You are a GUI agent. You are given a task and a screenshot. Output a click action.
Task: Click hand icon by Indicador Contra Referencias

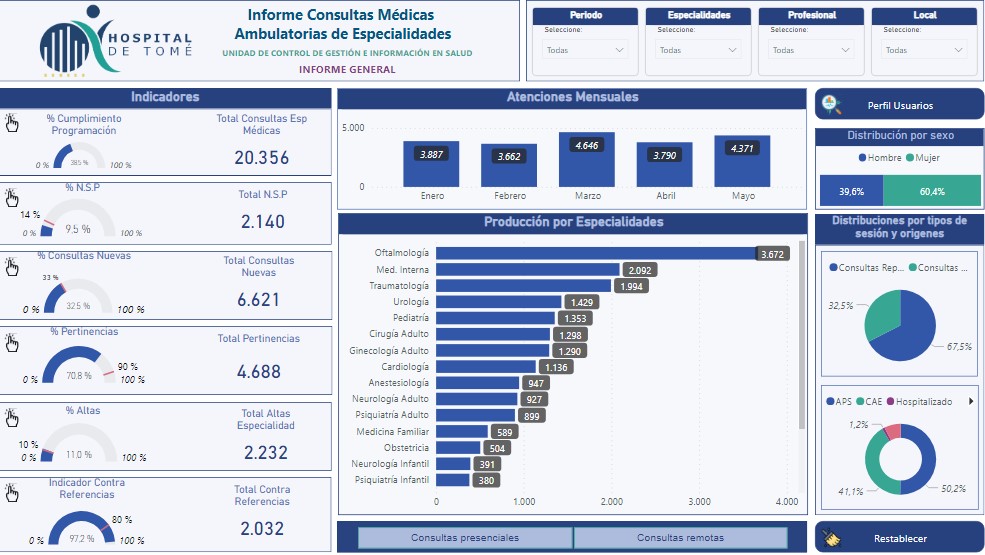[12, 492]
